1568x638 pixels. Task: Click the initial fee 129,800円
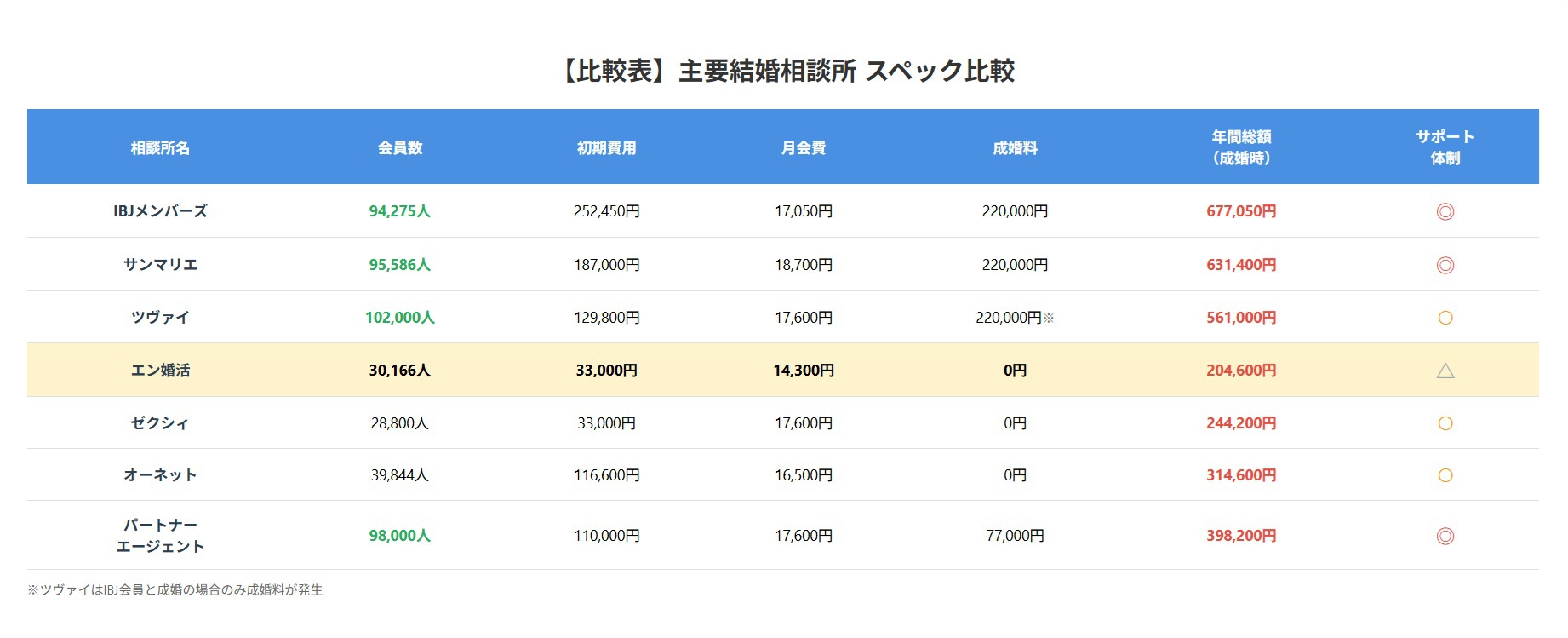pyautogui.click(x=606, y=318)
